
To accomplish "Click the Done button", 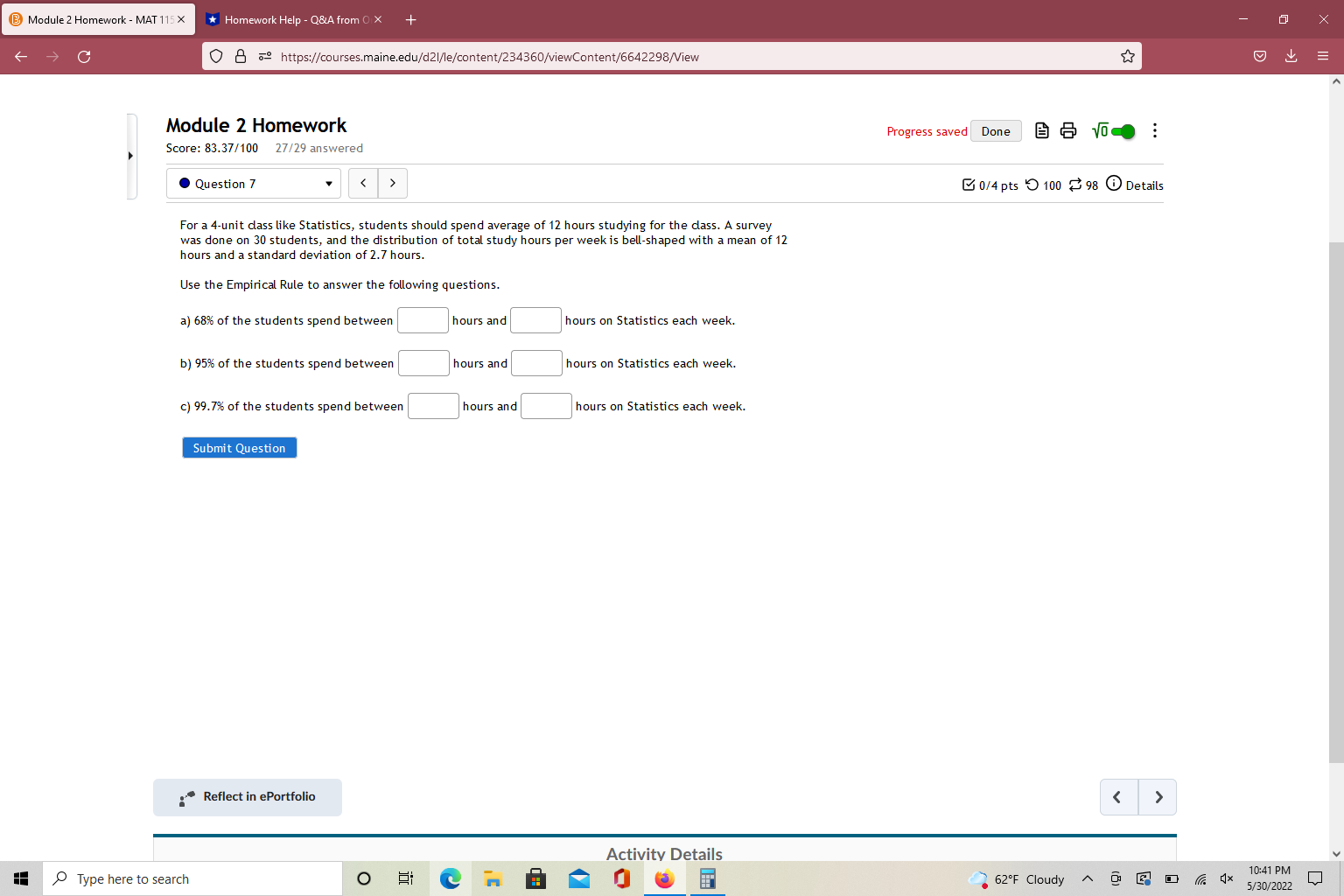I will click(995, 130).
